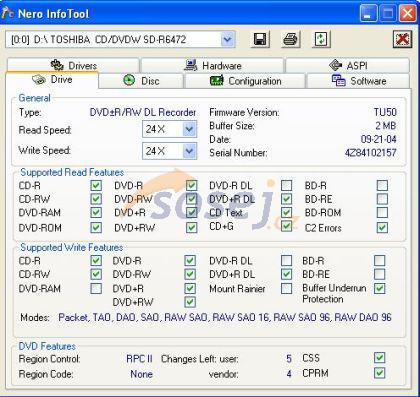Image resolution: width=420 pixels, height=397 pixels.
Task: Toggle BD-RE write feature checkbox
Action: [380, 274]
